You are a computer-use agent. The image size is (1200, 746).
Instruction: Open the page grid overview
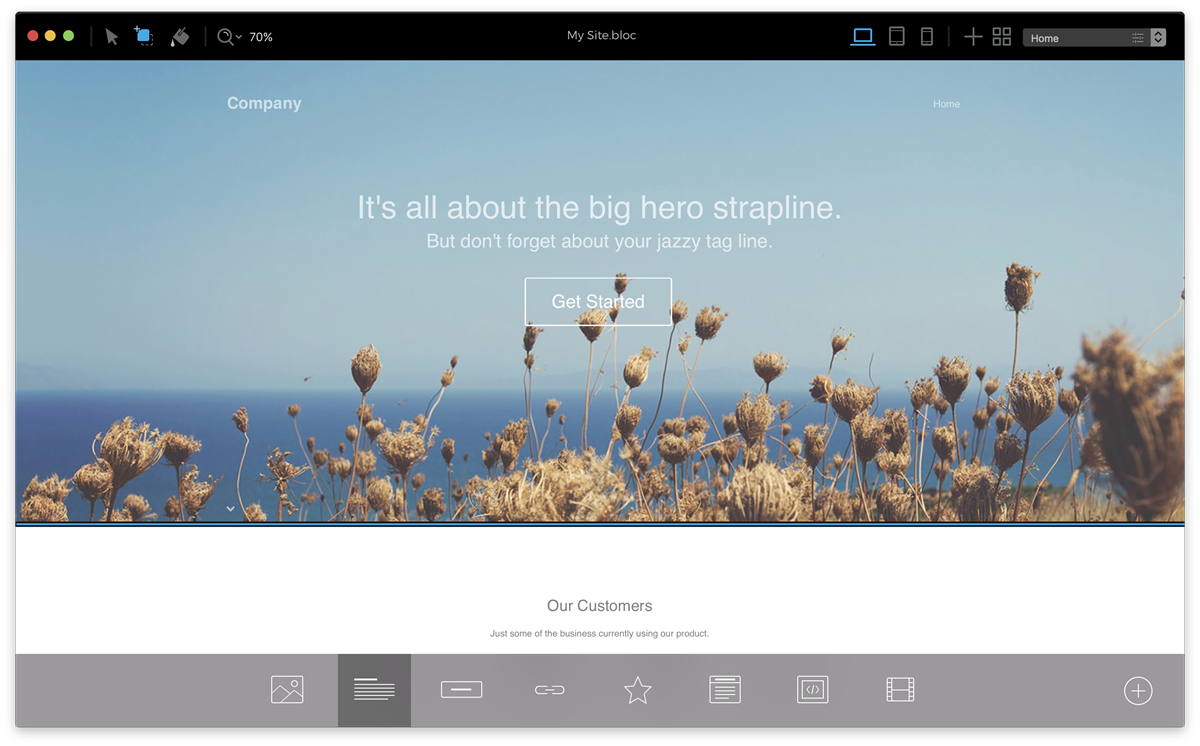[1002, 37]
